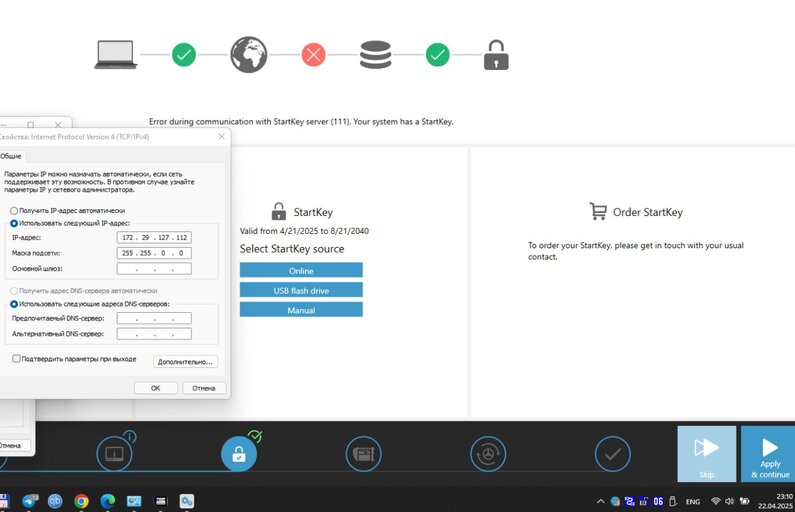Switch to the 'Общие' tab
The height and width of the screenshot is (512, 795).
tap(11, 156)
